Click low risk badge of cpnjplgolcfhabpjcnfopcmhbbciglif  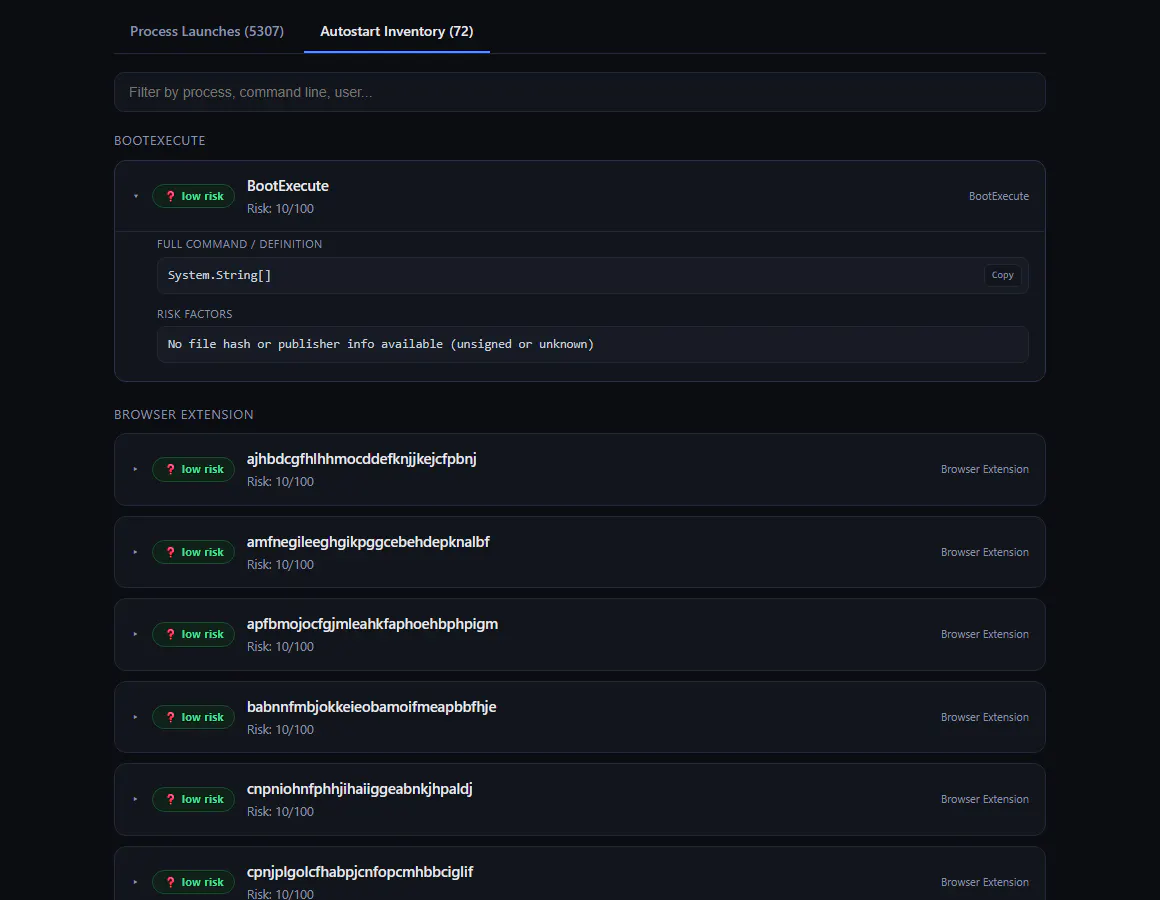pyautogui.click(x=193, y=882)
